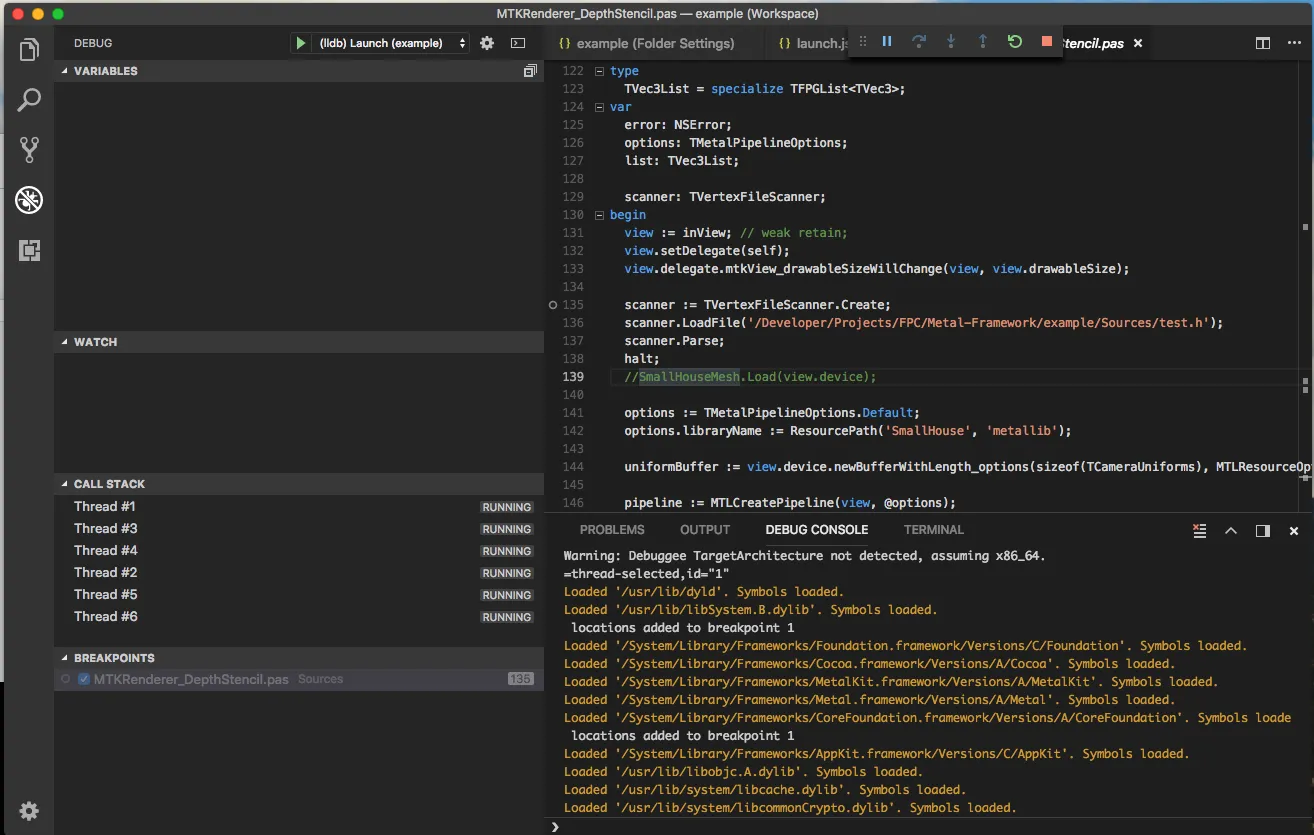Toggle the breakpoint on line 135
The height and width of the screenshot is (835, 1314).
553,305
